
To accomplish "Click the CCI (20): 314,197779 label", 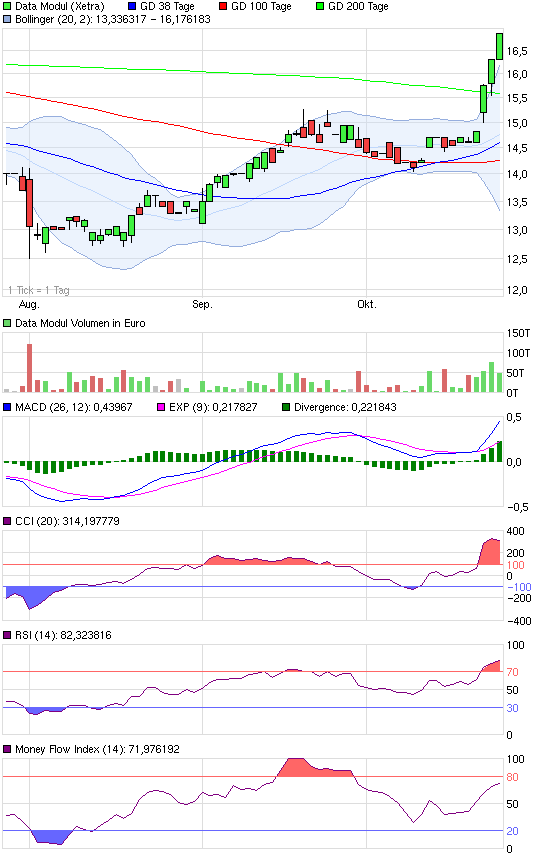I will pyautogui.click(x=67, y=521).
